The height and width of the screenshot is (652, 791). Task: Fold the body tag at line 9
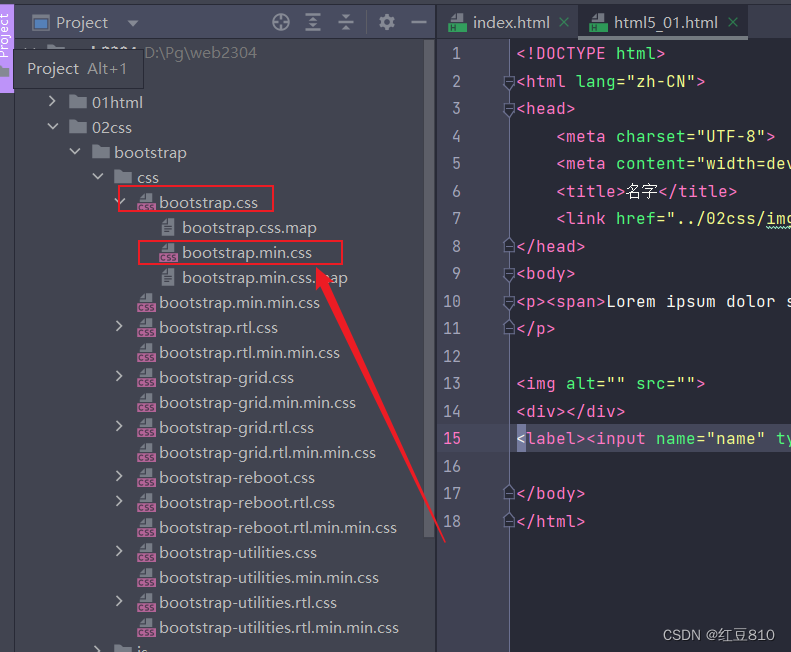coord(509,274)
